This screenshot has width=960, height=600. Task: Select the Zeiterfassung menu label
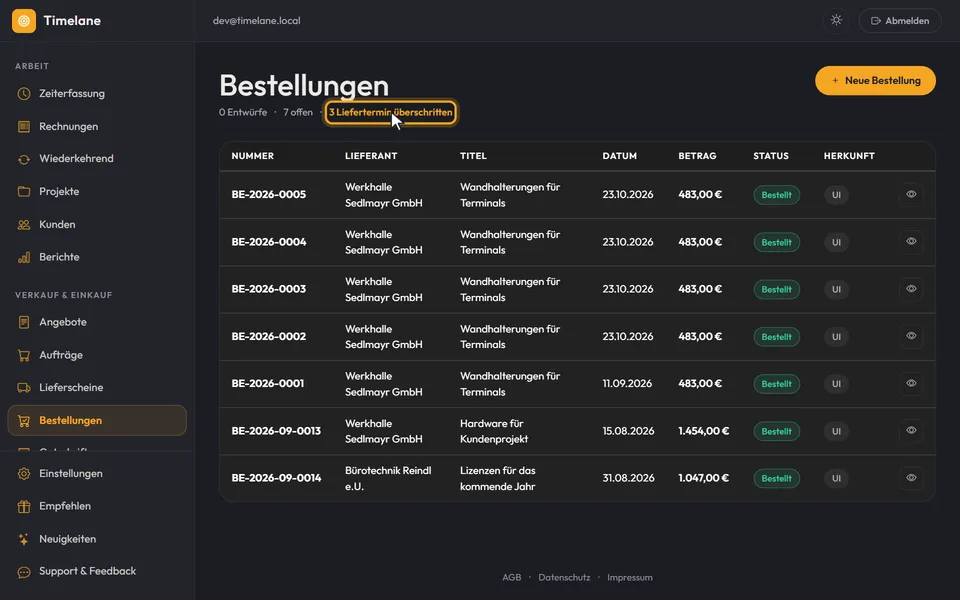[72, 94]
